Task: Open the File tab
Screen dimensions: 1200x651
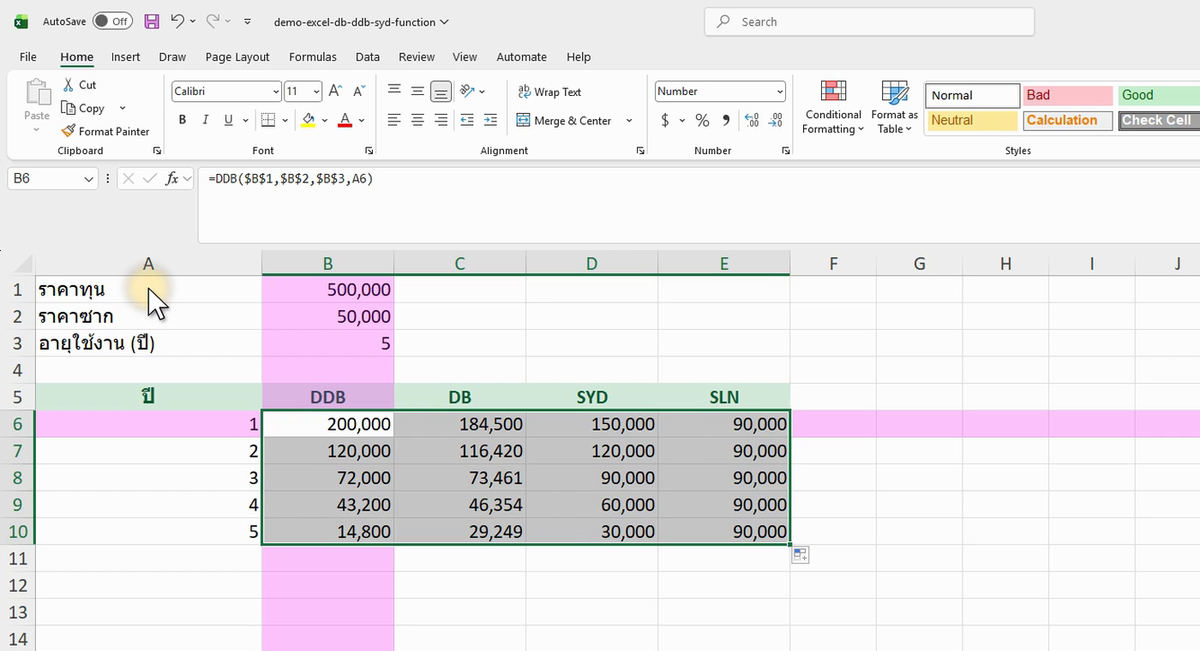Action: click(28, 57)
